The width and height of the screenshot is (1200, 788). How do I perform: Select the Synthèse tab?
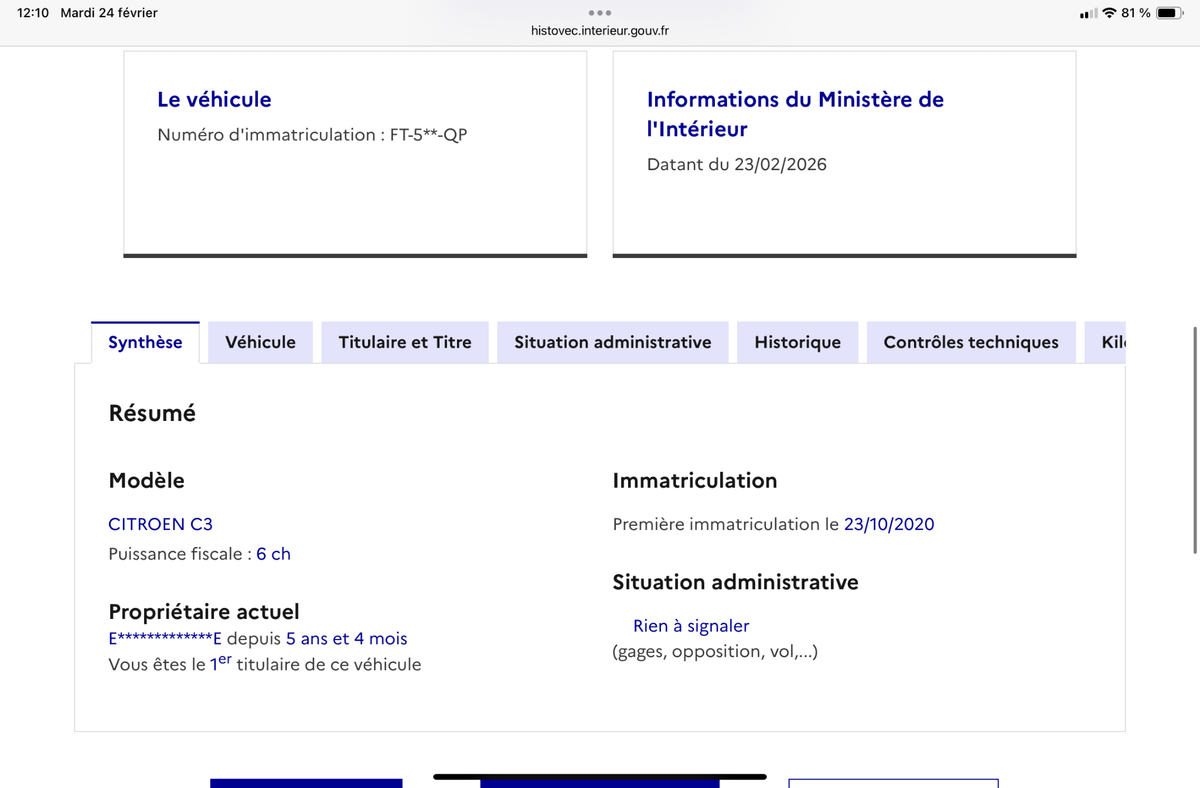[x=145, y=342]
